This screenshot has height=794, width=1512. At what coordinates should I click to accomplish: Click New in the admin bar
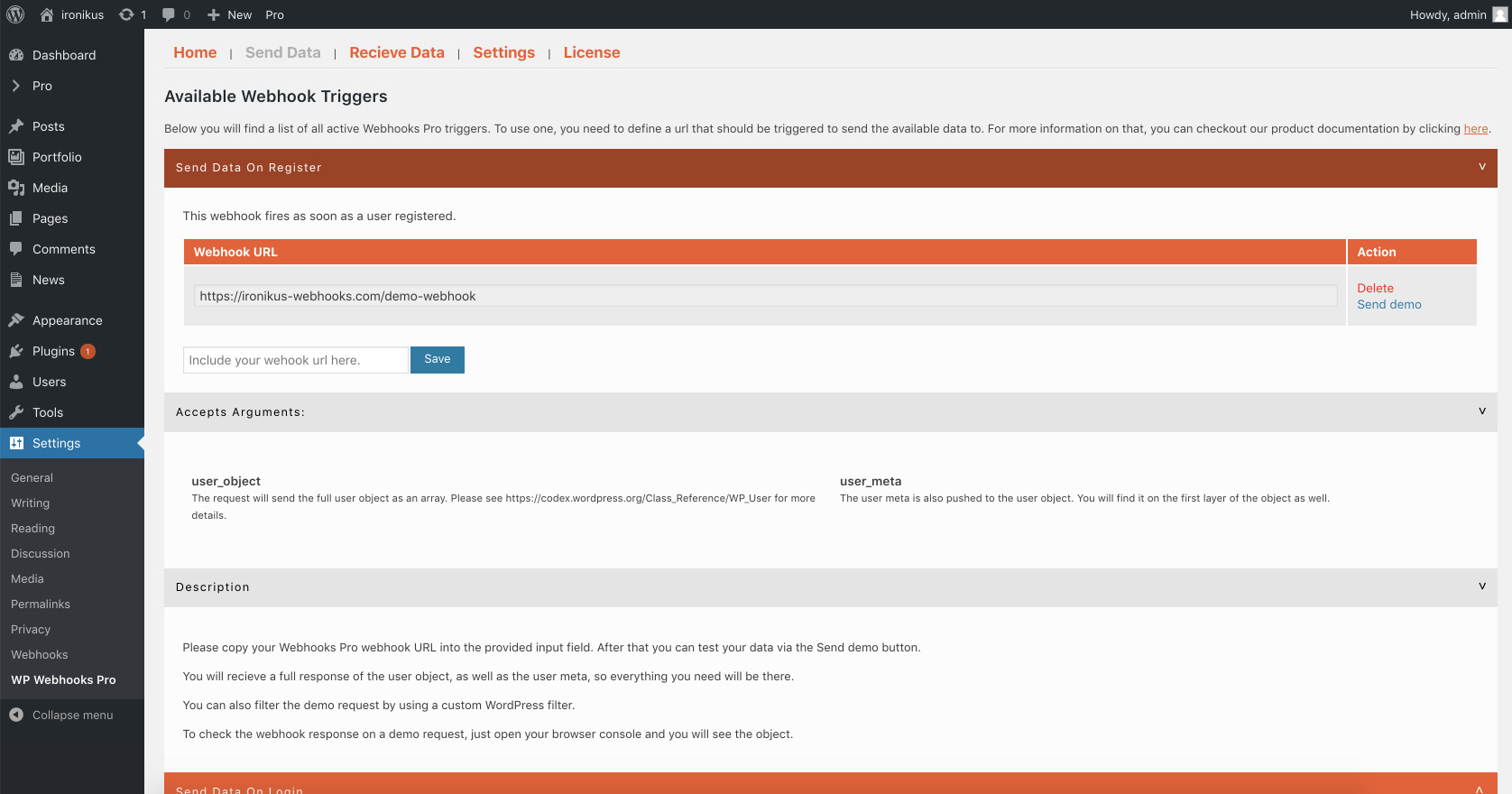(x=239, y=14)
